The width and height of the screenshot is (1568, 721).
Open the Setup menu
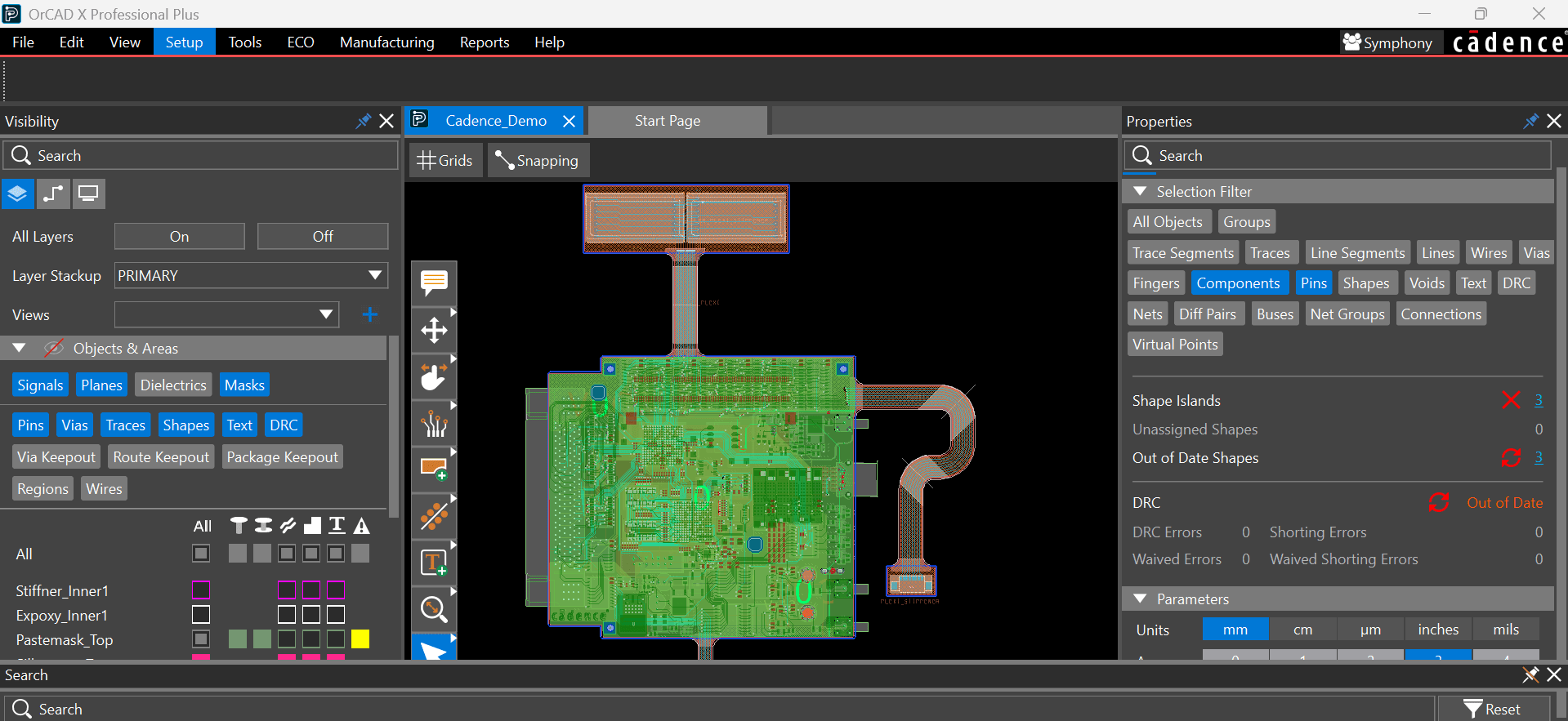point(184,42)
